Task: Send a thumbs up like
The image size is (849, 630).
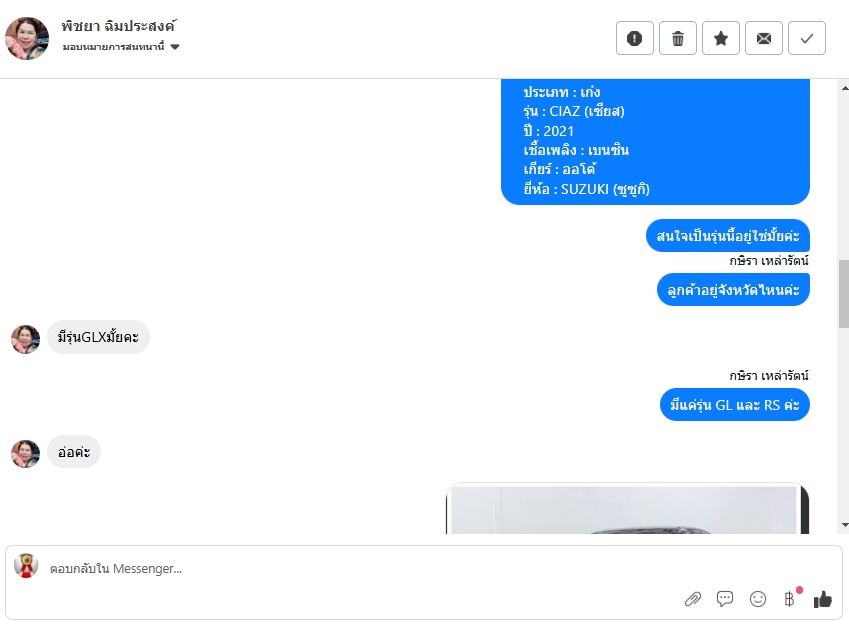Action: (822, 599)
